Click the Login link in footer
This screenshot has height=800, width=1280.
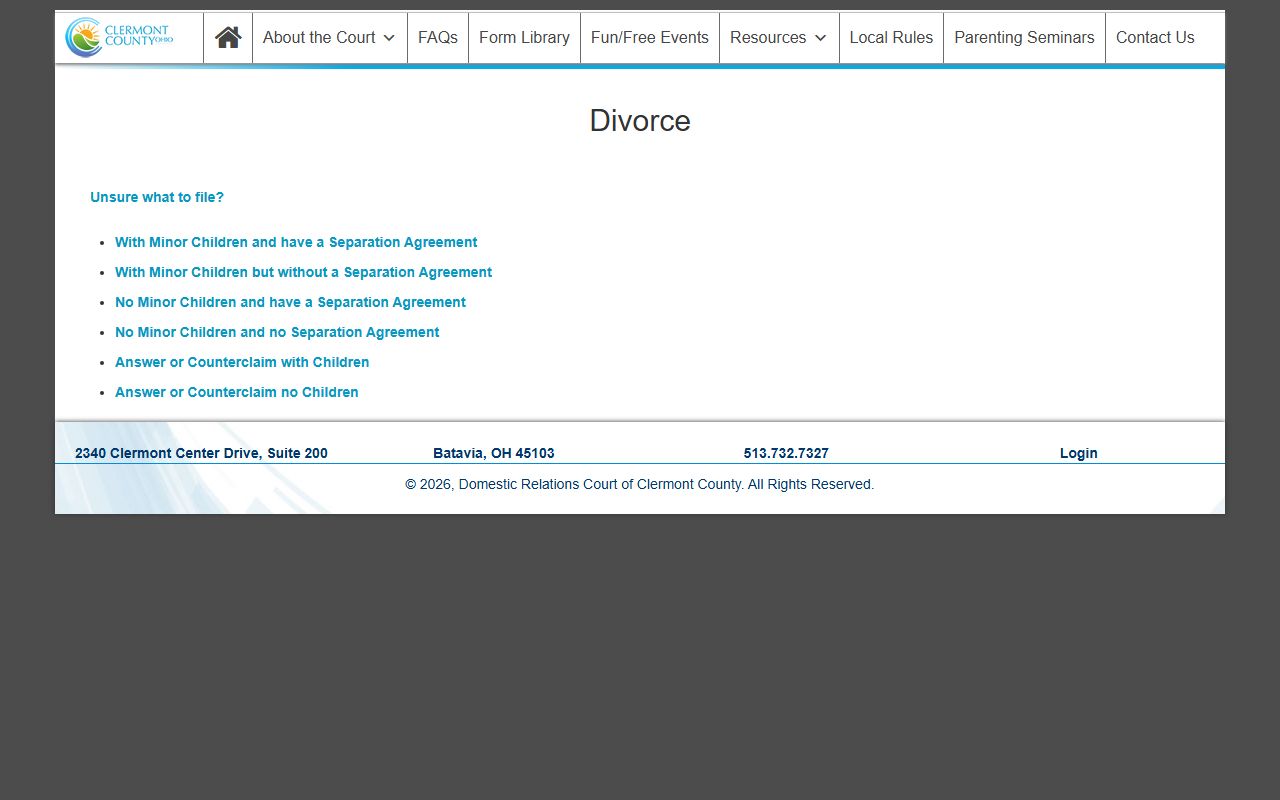coord(1079,453)
